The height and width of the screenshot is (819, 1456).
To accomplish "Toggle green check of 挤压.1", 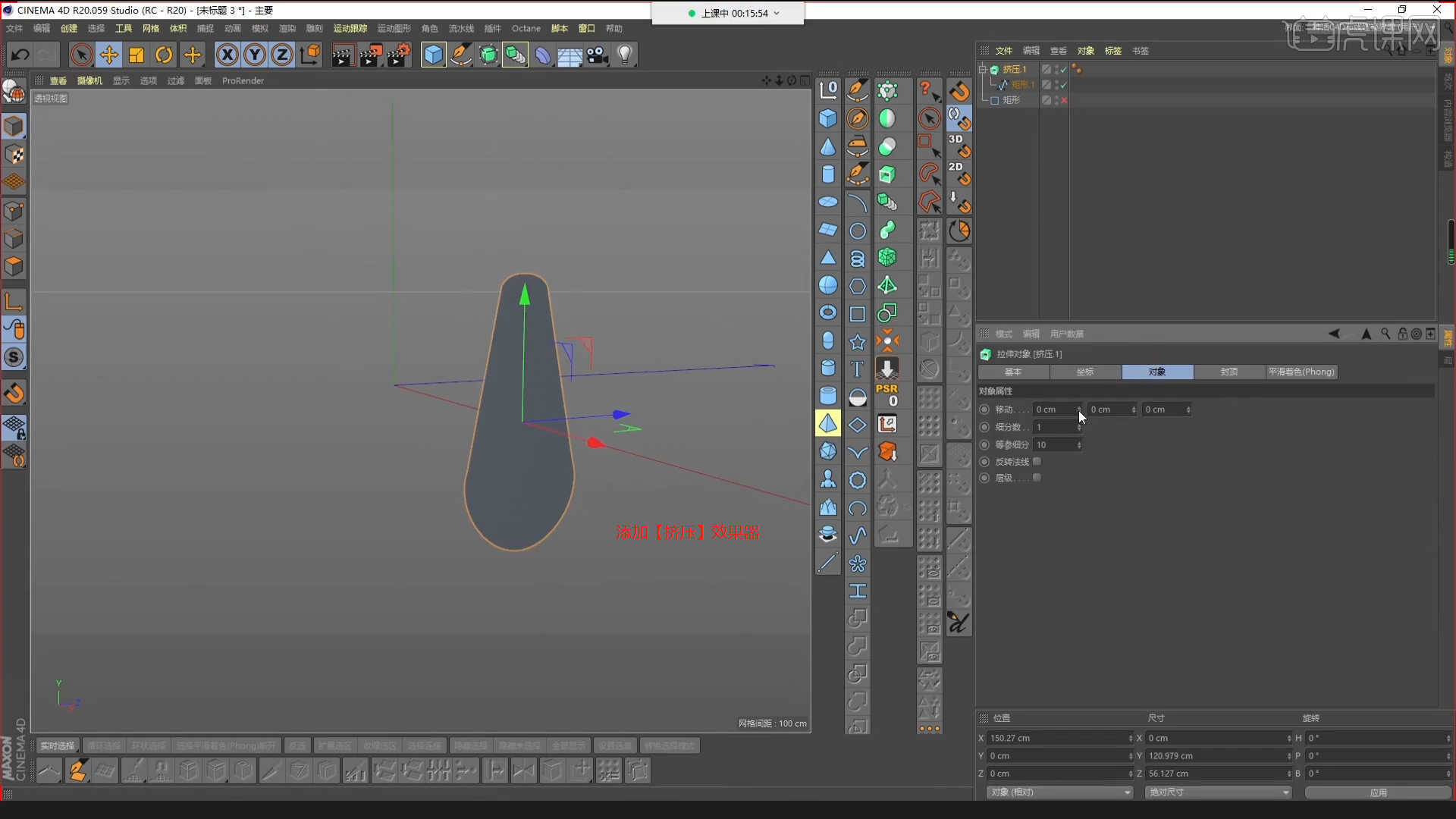I will click(x=1064, y=69).
